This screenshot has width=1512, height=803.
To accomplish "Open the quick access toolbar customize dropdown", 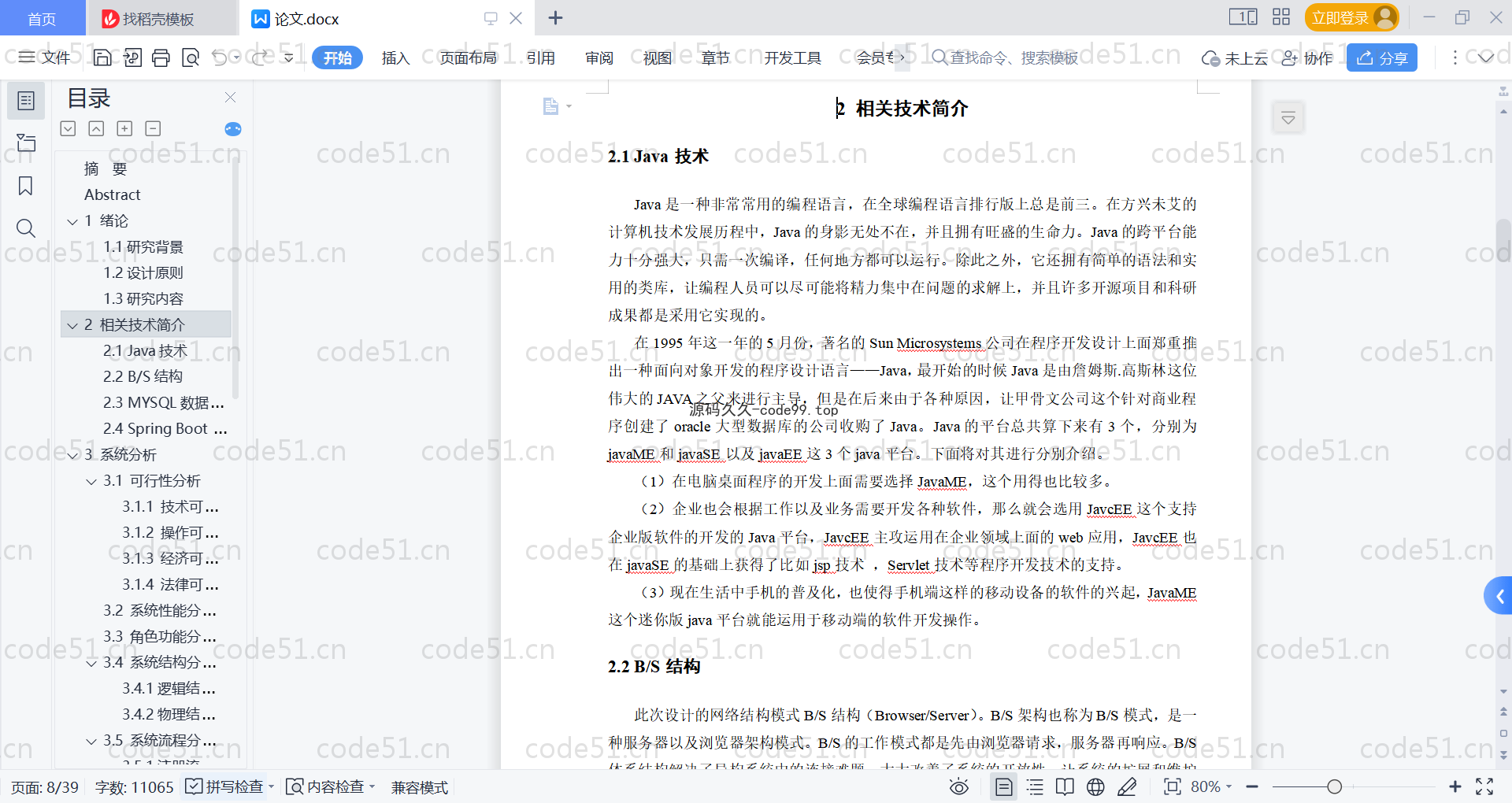I will click(x=289, y=57).
